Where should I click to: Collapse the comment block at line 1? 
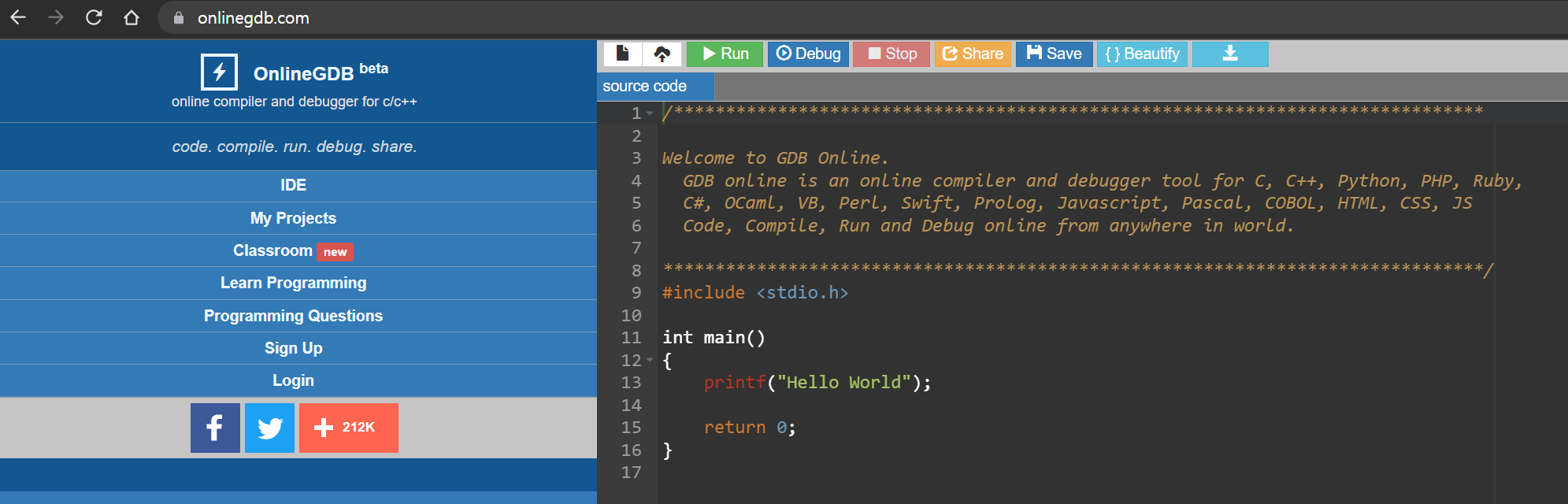(650, 113)
